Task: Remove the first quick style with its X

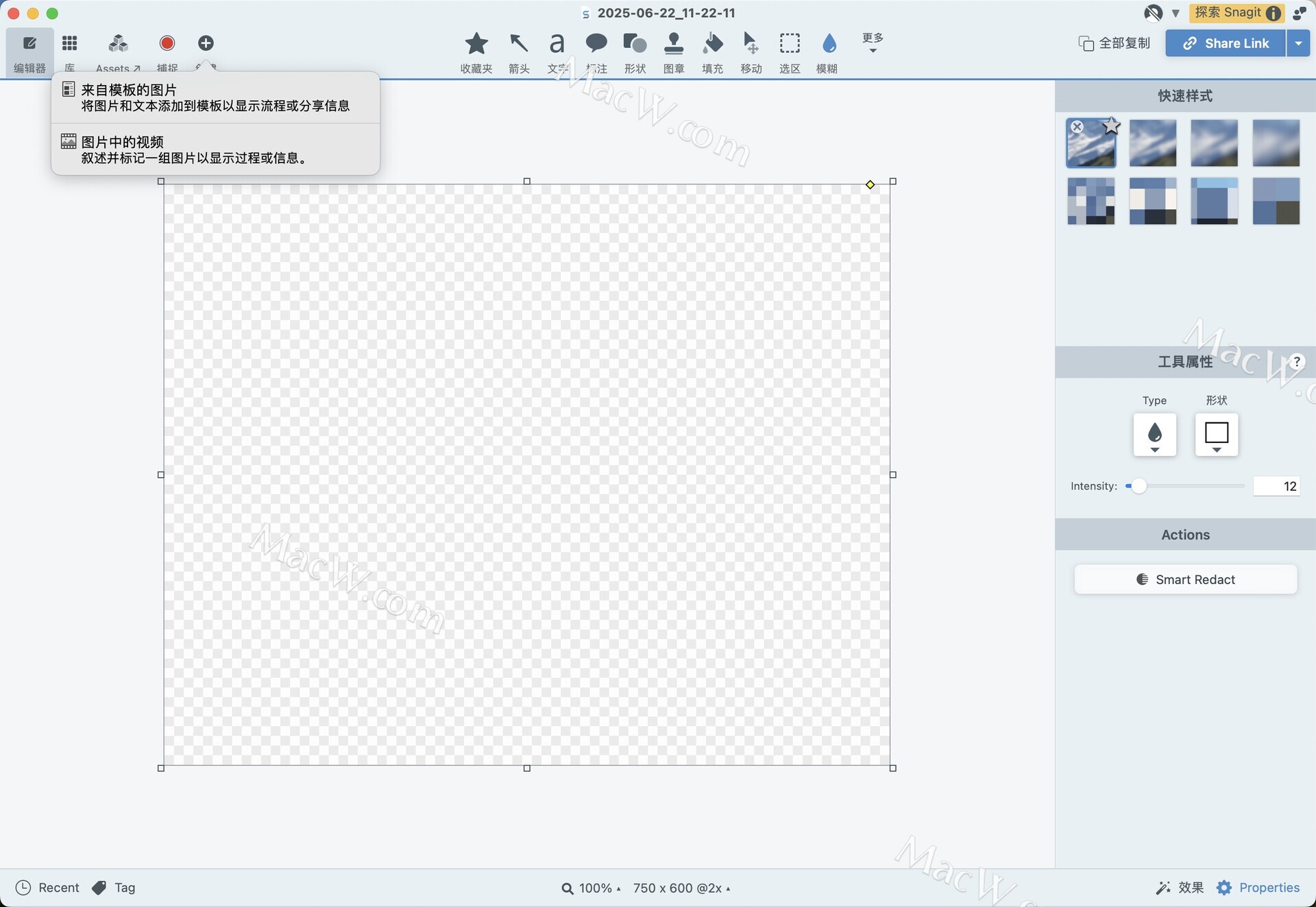Action: click(x=1077, y=127)
